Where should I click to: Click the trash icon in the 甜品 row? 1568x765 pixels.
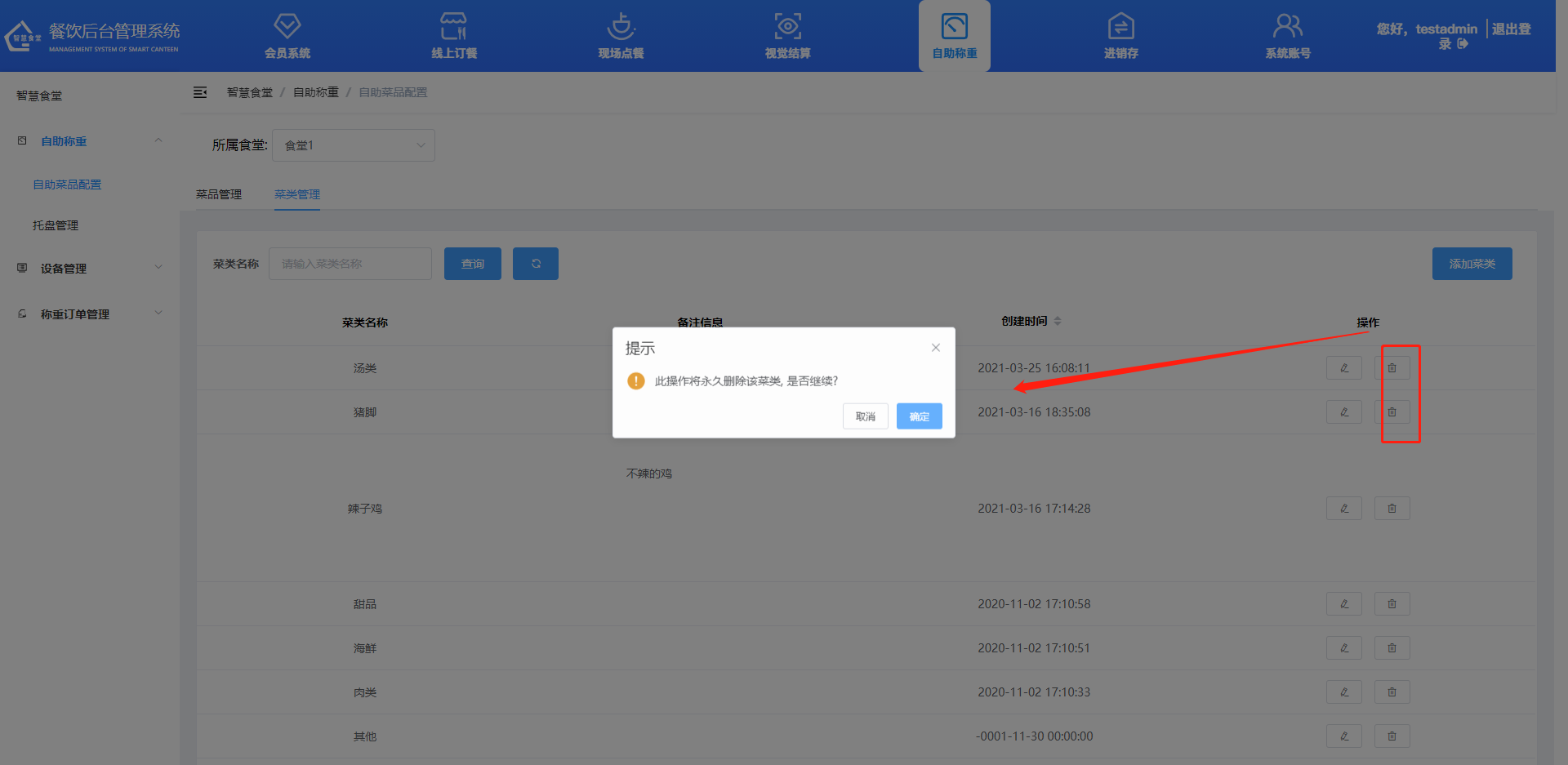coord(1392,604)
